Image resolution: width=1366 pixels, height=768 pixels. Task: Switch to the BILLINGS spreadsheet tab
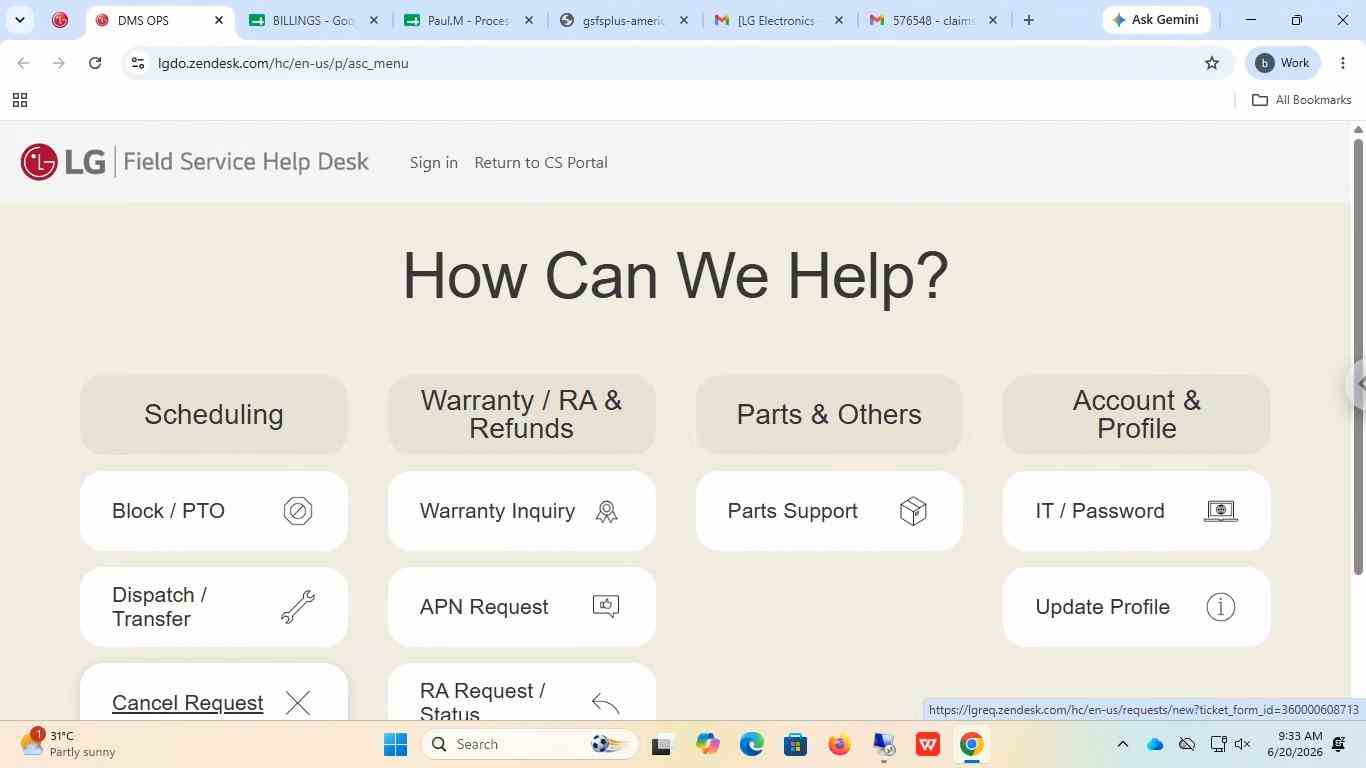point(314,20)
